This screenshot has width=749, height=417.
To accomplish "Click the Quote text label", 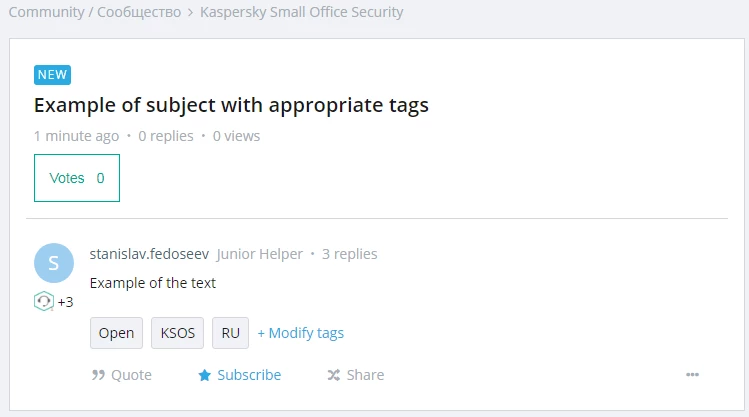I will [131, 375].
